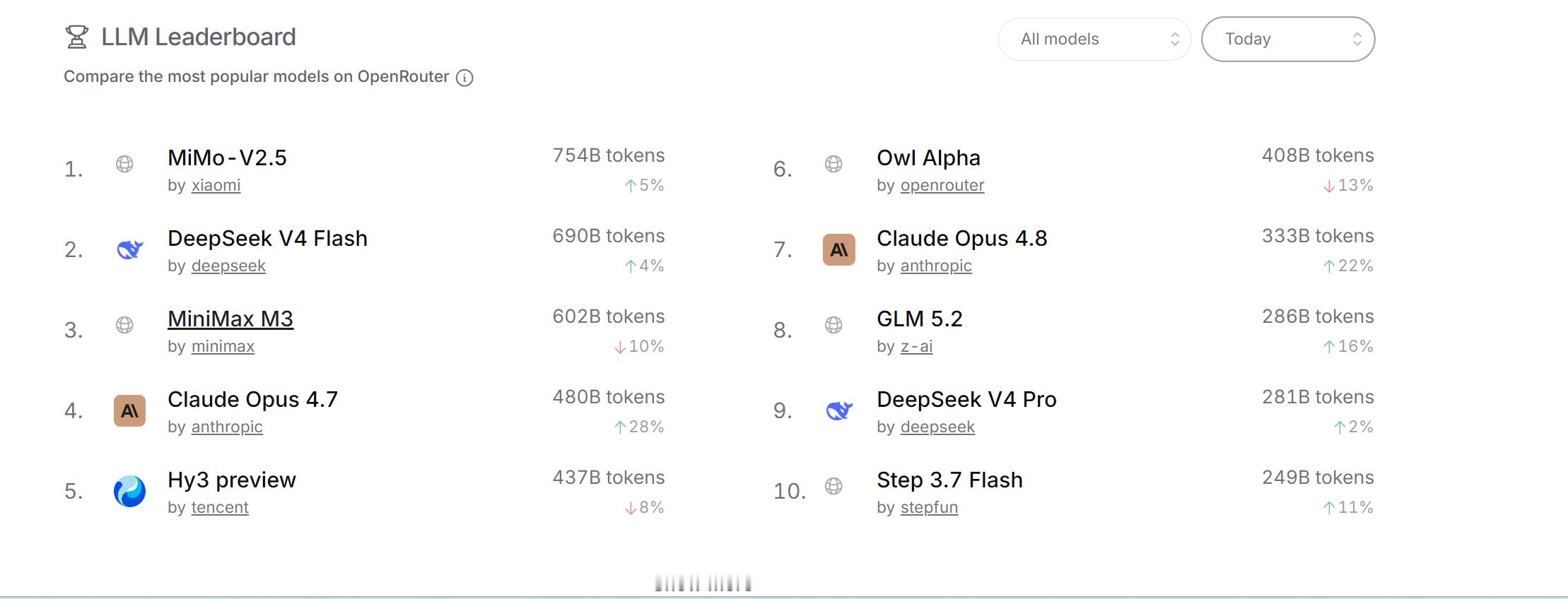Visit the anthropic link under Opus 4.7
Screen dimensions: 1568x599
[227, 427]
